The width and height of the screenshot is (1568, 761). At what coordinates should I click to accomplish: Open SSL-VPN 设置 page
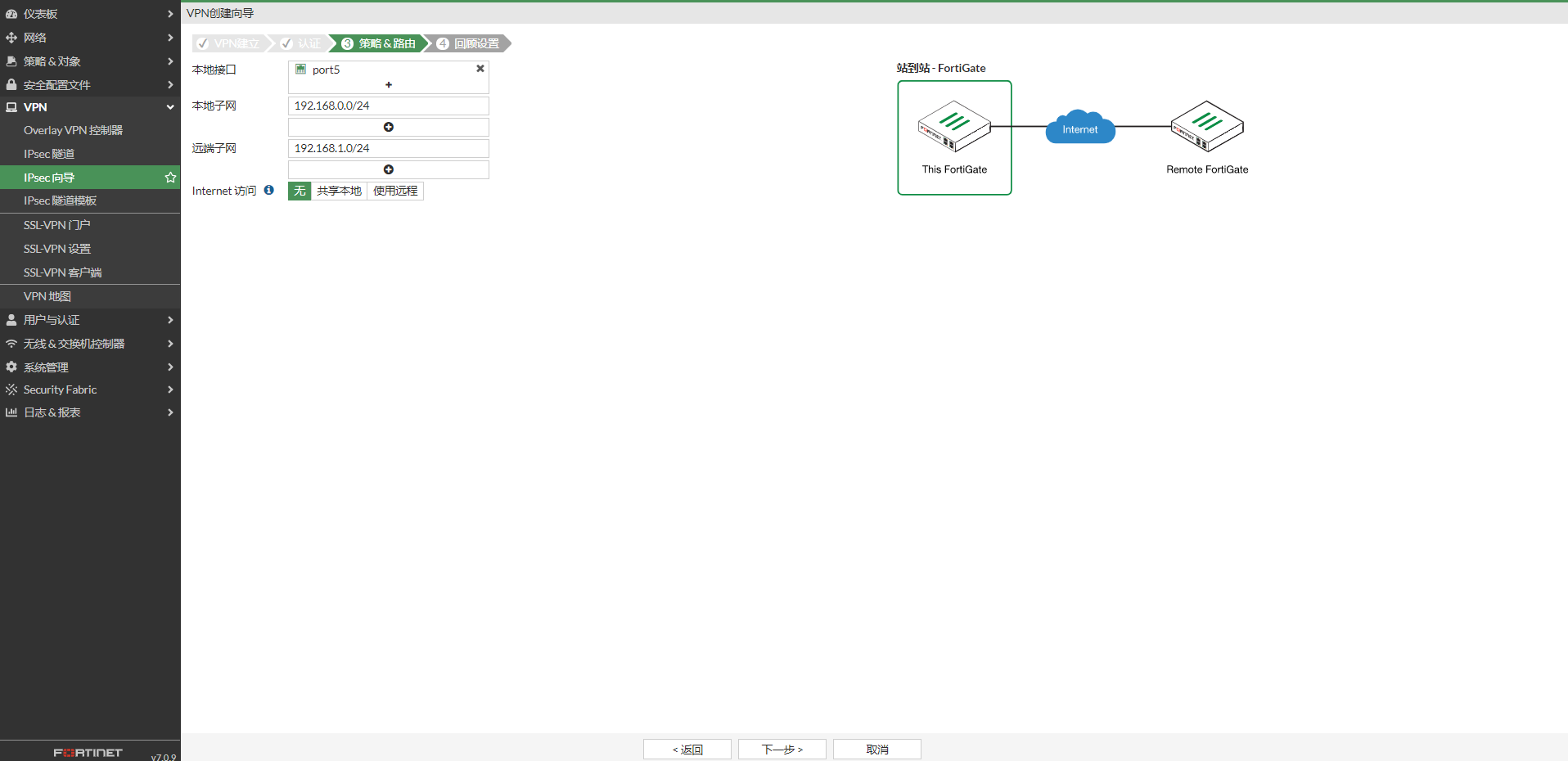tap(57, 249)
